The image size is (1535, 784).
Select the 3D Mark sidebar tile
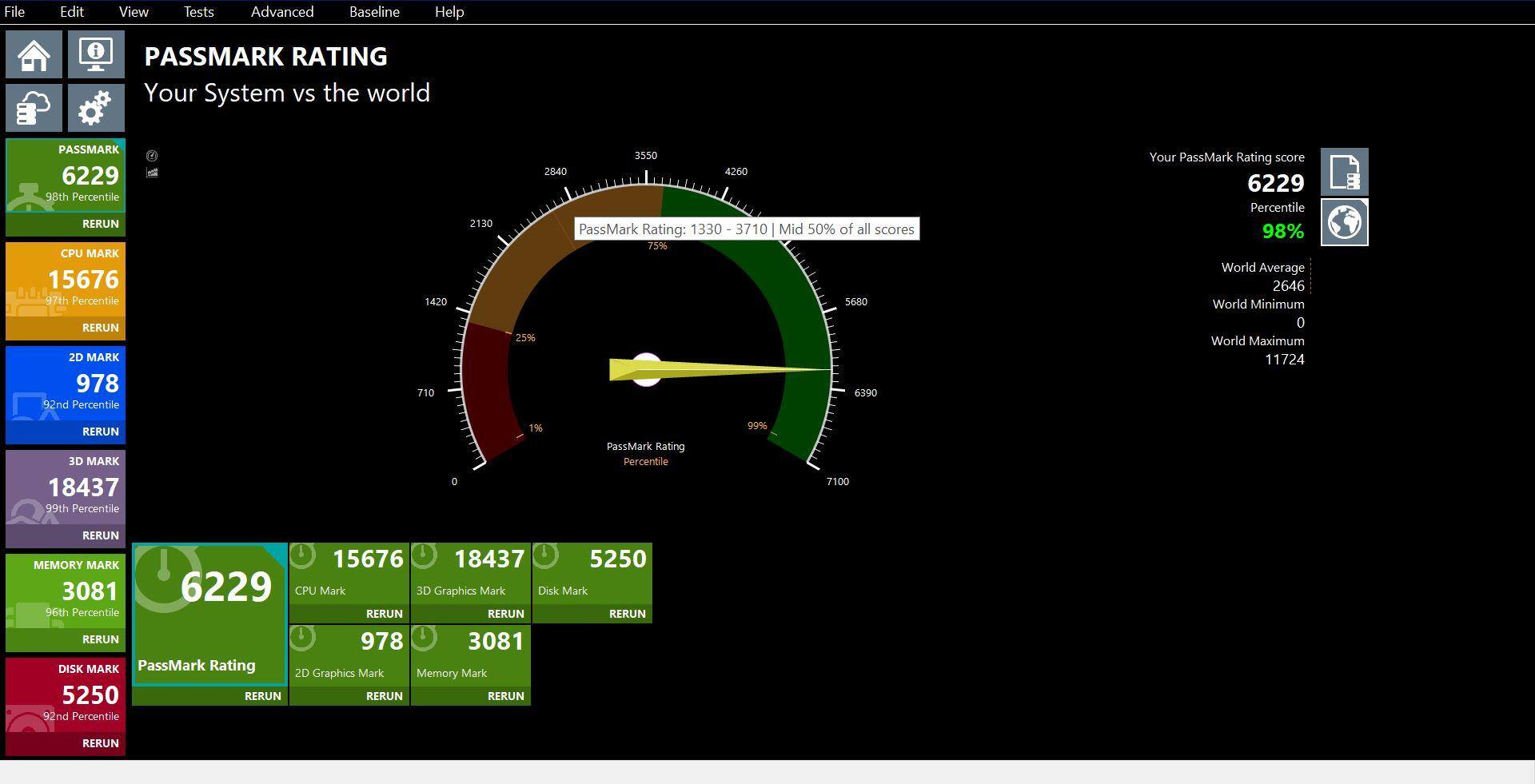[66, 488]
